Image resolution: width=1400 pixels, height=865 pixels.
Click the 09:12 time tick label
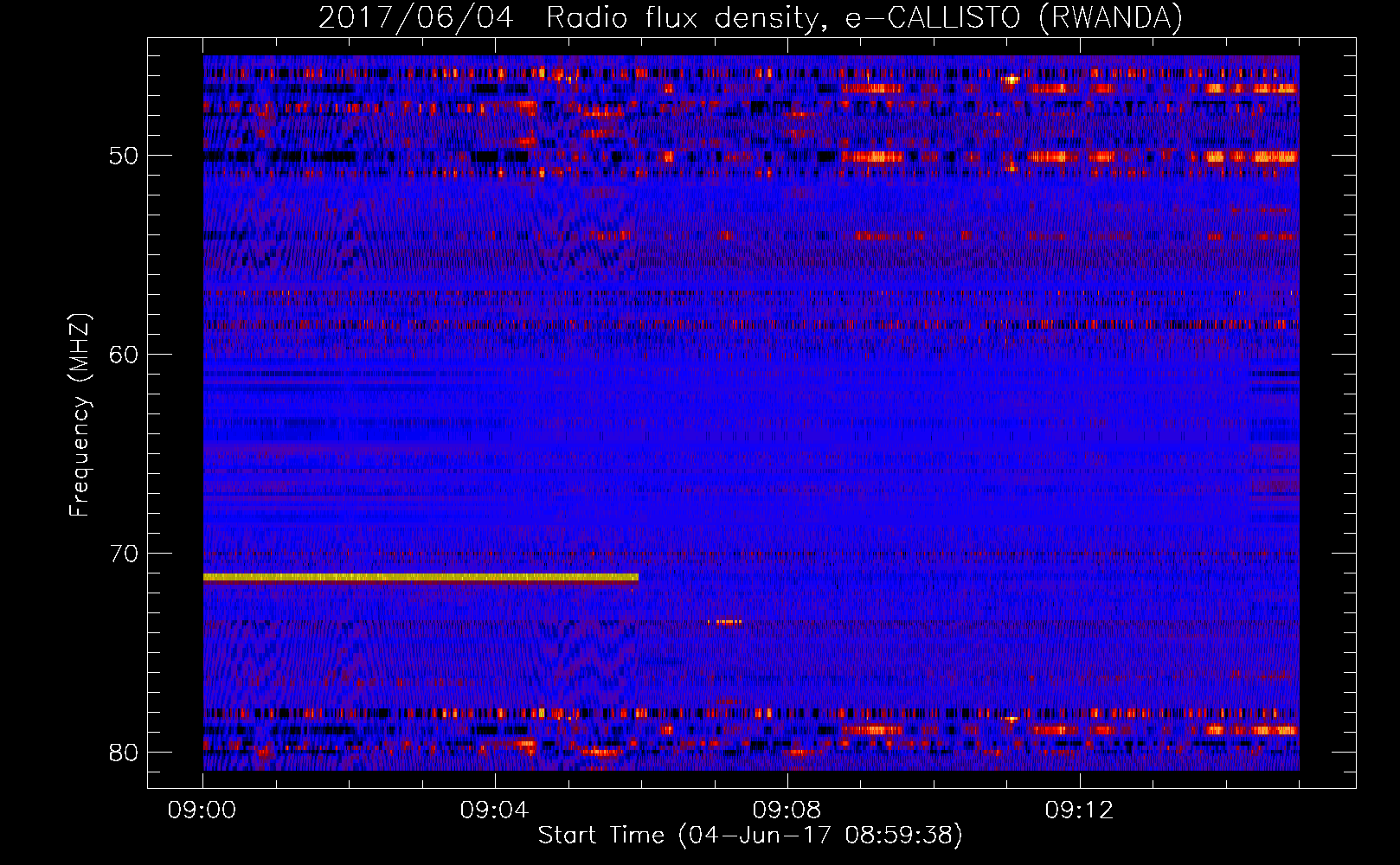1079,811
